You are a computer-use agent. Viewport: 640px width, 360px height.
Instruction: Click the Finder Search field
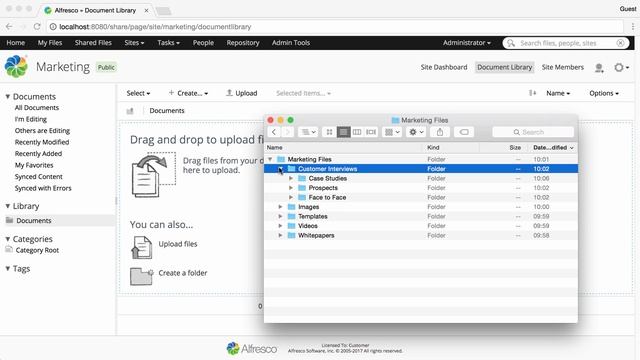click(x=533, y=132)
